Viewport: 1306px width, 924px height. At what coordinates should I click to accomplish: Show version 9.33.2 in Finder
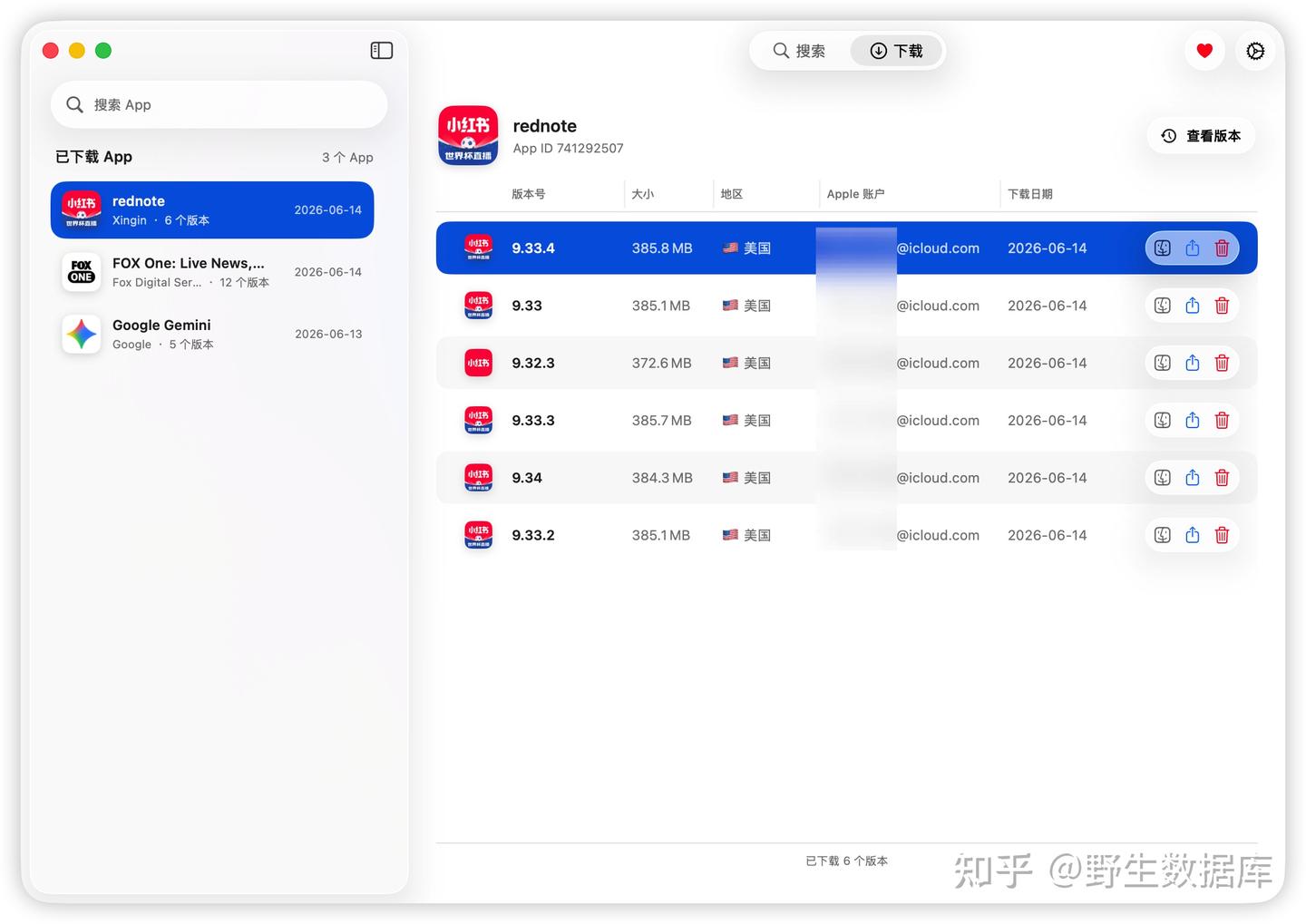(1163, 535)
